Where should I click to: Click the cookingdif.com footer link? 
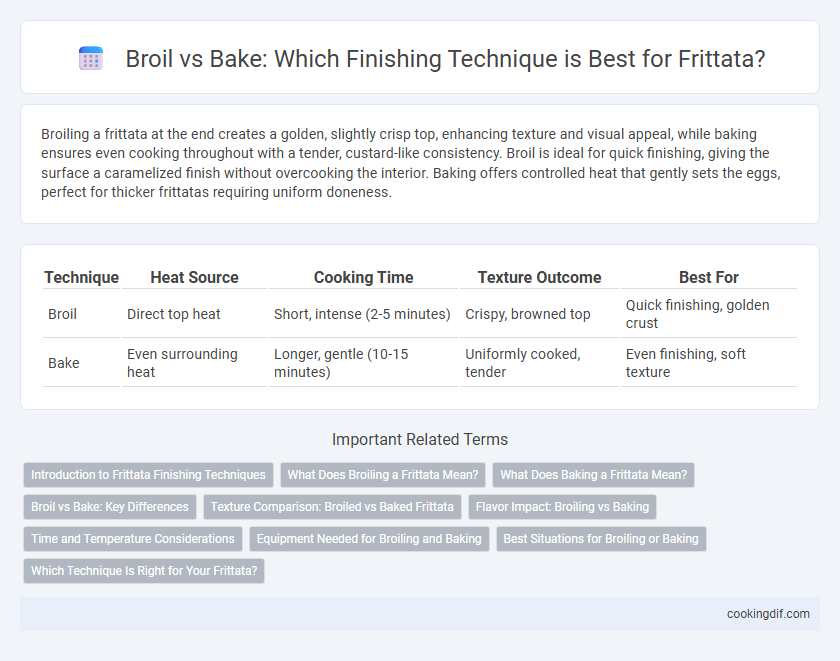click(x=768, y=614)
